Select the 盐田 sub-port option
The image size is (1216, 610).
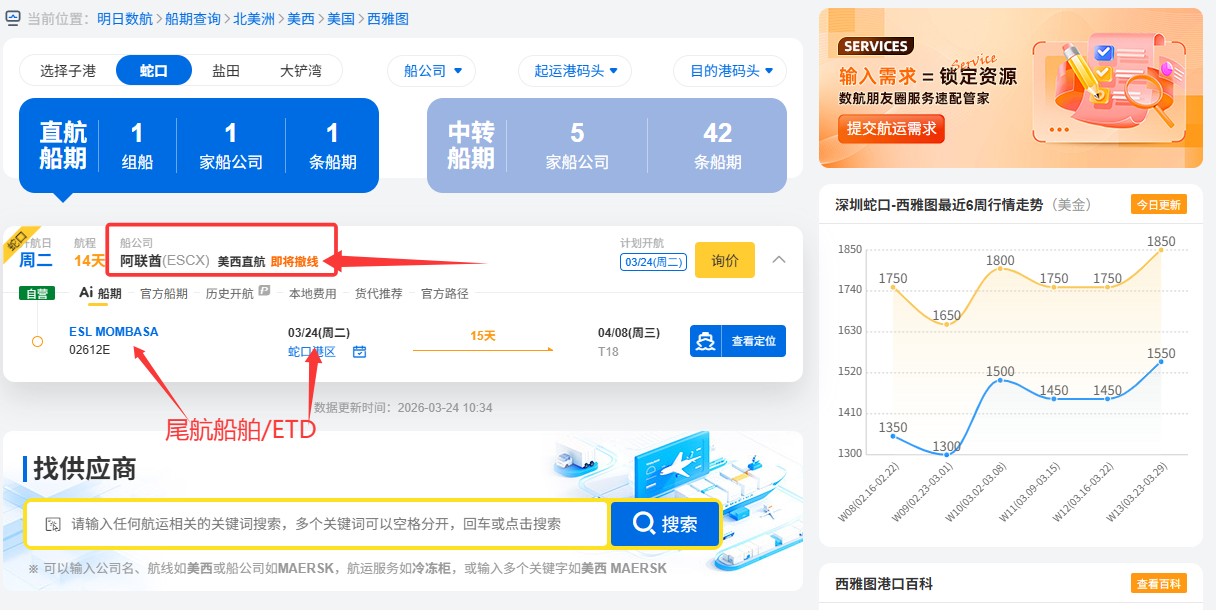pyautogui.click(x=226, y=71)
